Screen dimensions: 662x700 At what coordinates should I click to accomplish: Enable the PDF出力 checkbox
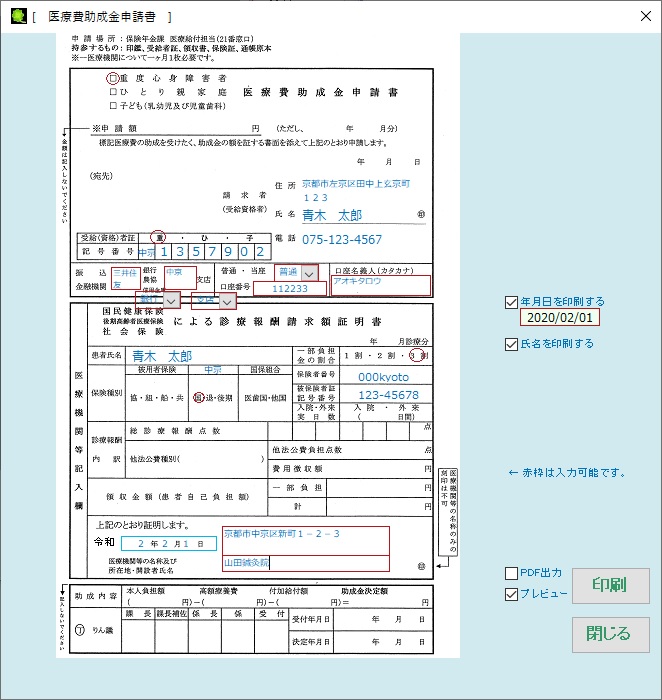click(x=511, y=573)
